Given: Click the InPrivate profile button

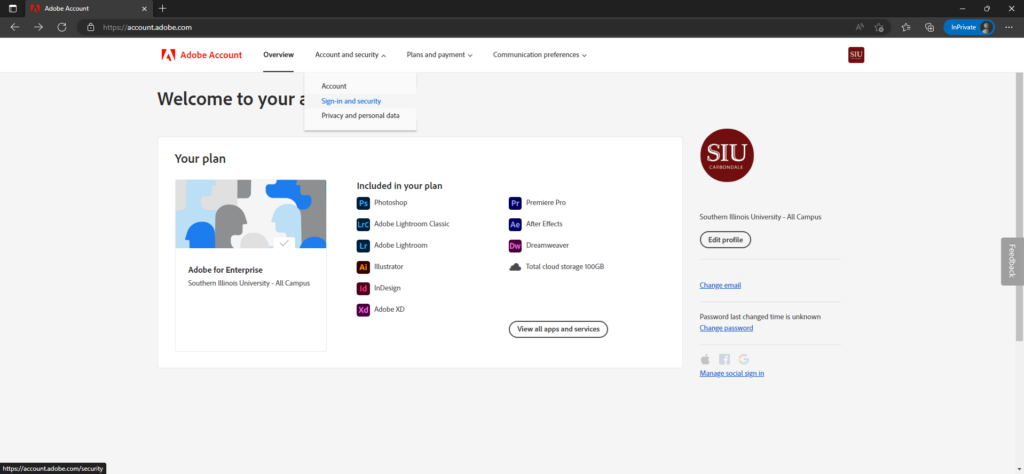Looking at the screenshot, I should 968,27.
